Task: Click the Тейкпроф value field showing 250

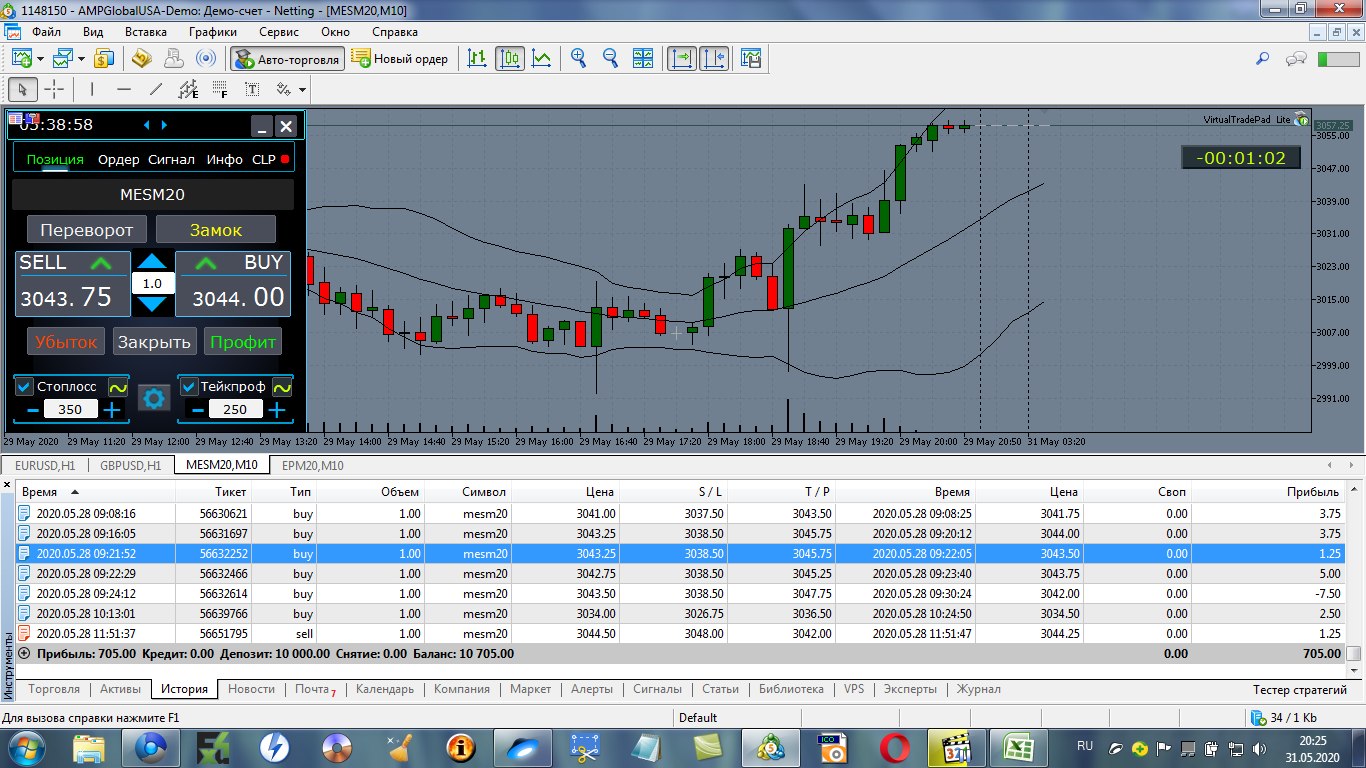Action: tap(235, 409)
